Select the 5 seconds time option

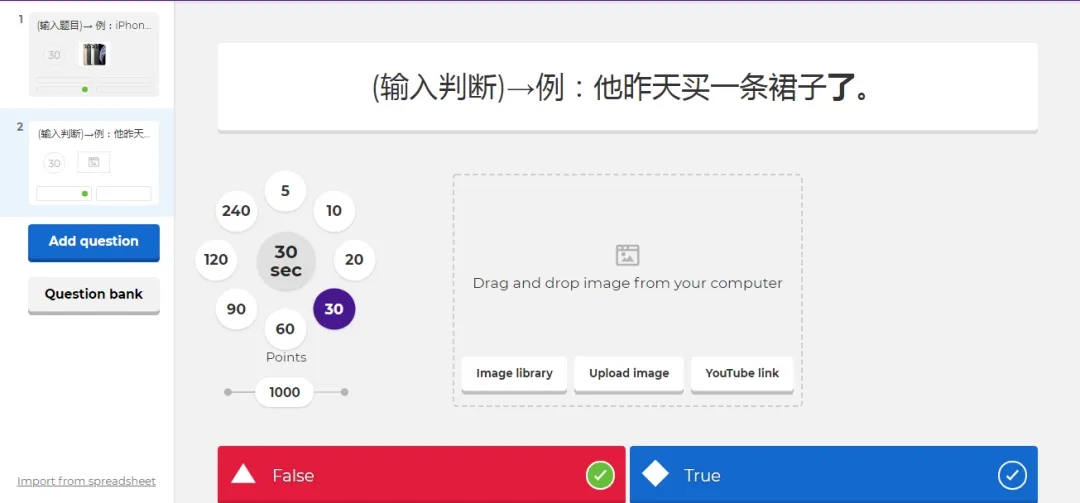285,191
